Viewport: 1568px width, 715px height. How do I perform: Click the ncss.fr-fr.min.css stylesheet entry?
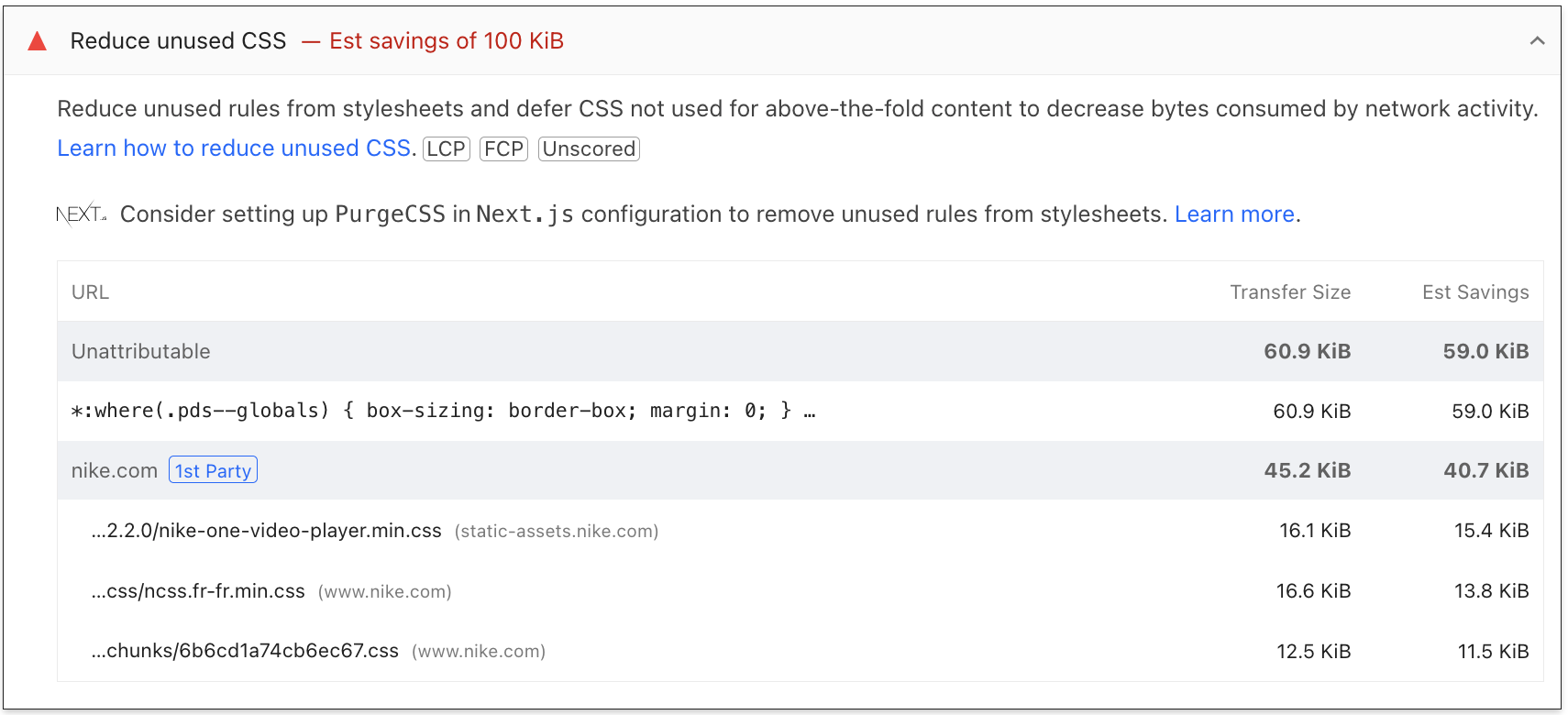(x=198, y=591)
